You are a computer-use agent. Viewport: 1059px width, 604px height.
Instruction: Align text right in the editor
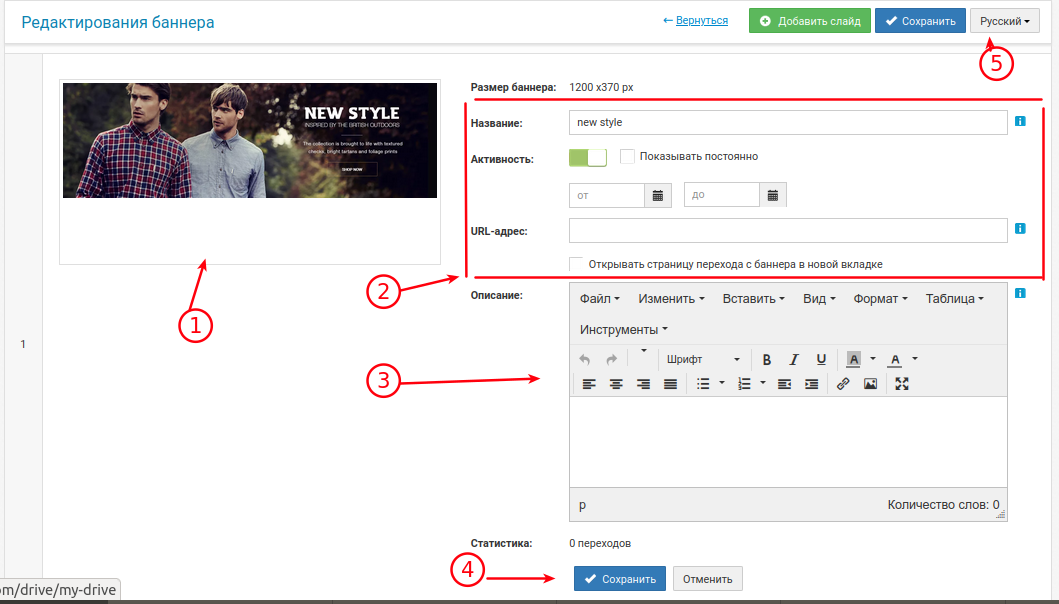[x=643, y=384]
